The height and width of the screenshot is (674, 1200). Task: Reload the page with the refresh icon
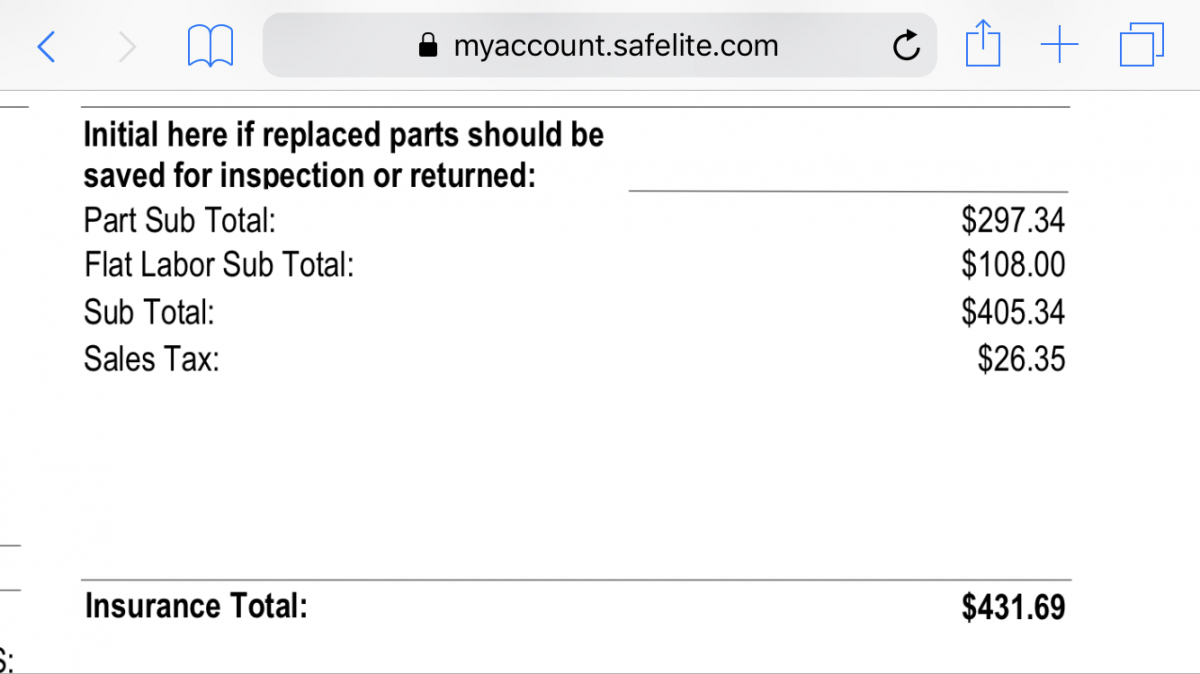click(906, 45)
